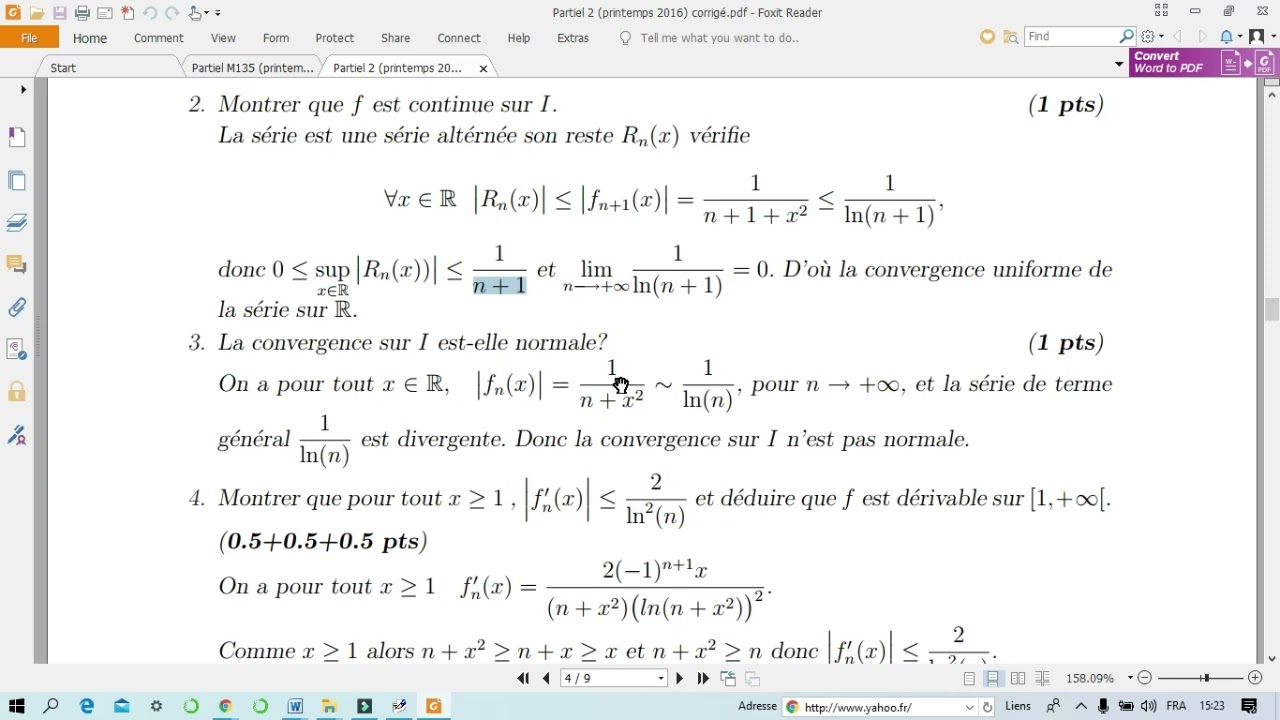Enable facing pages view mode

[1018, 678]
